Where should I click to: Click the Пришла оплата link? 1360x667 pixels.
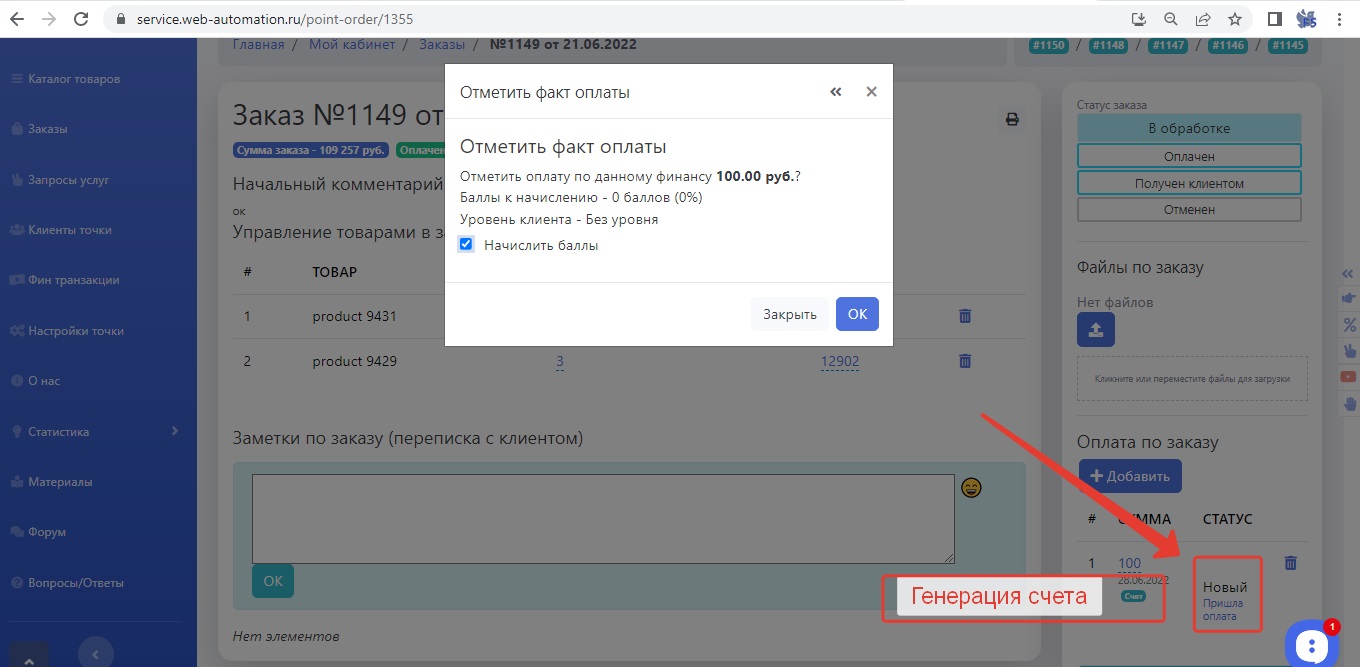[x=1222, y=610]
